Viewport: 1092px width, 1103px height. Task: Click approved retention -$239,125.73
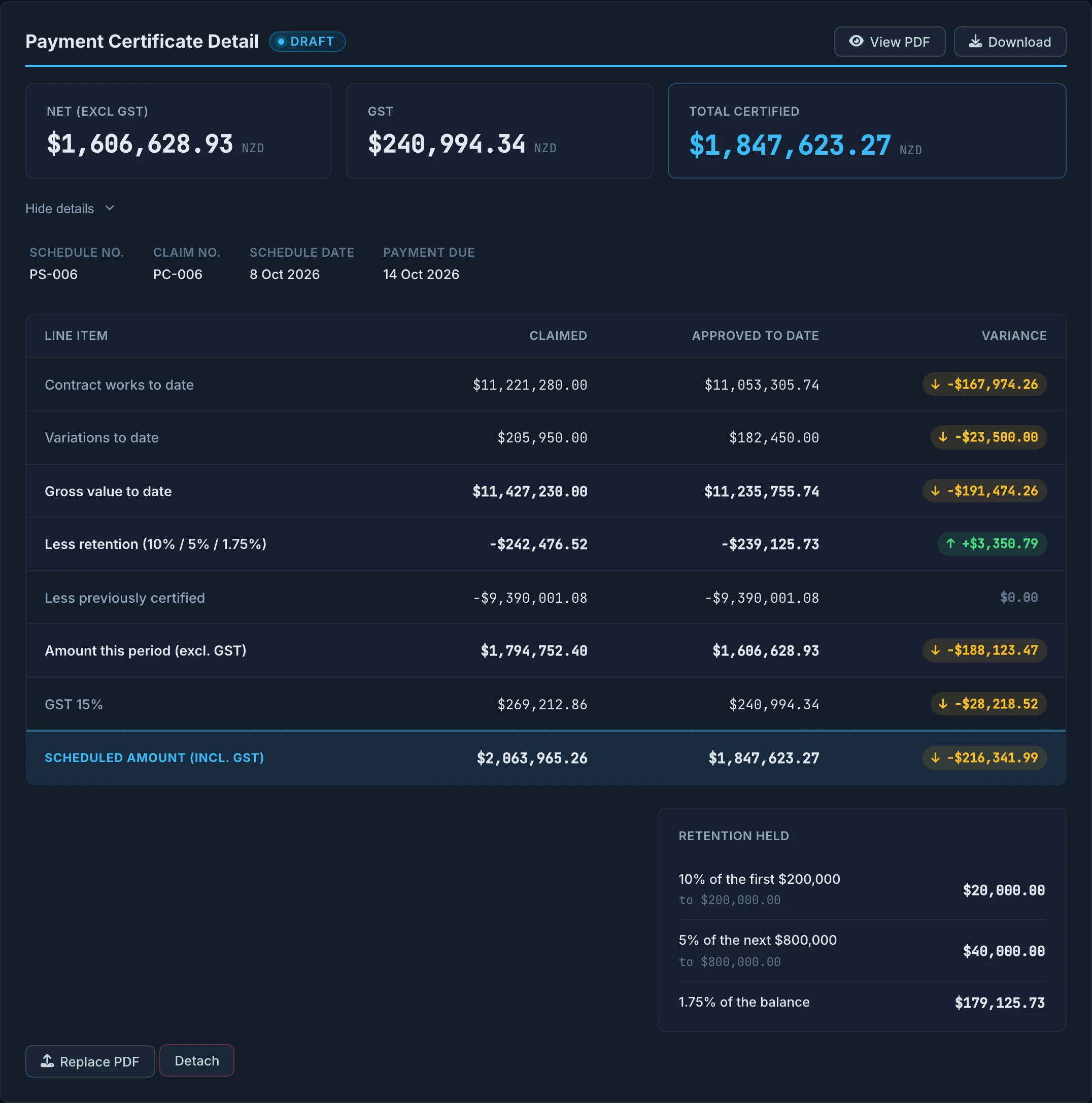click(x=770, y=544)
